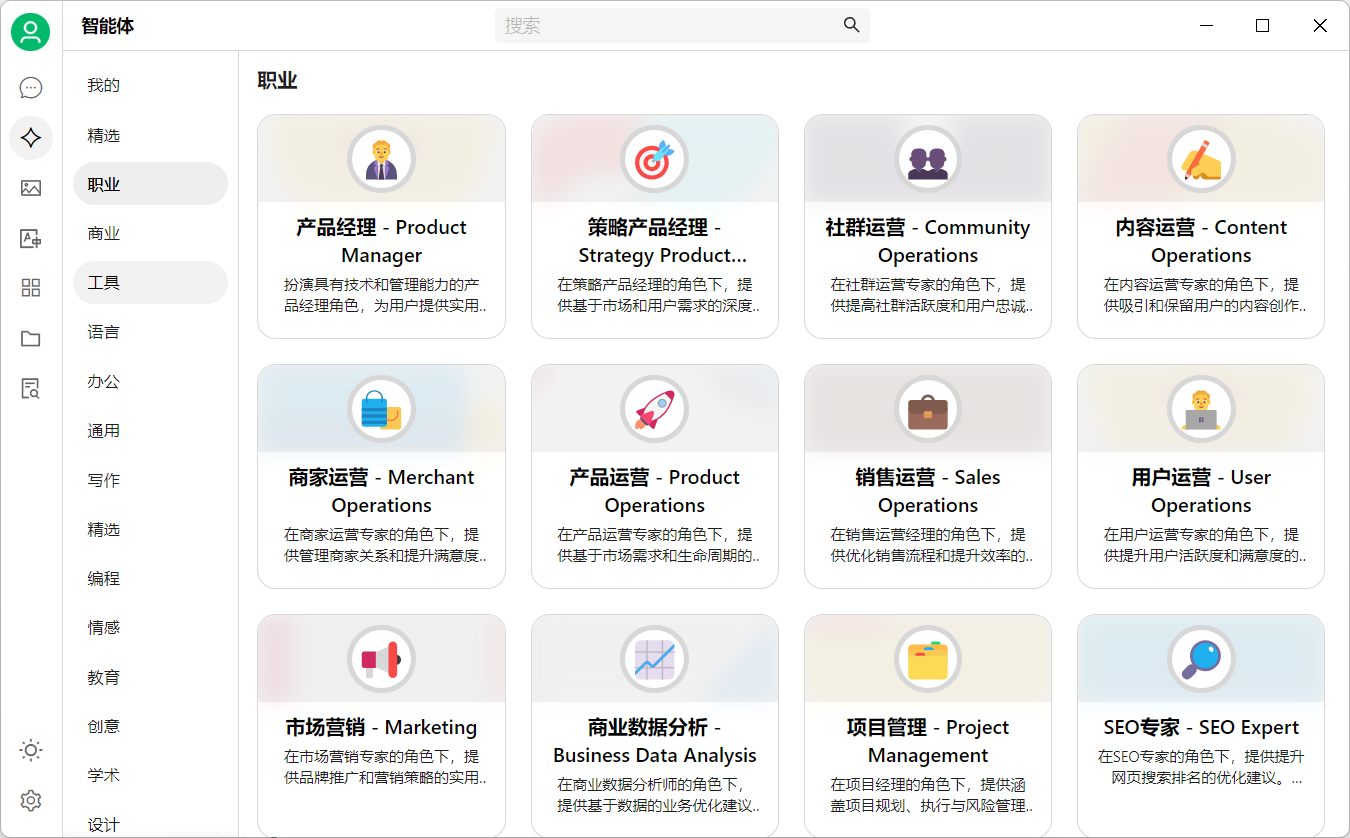Switch to the 我的 category tab
Viewport: 1350px width, 838px height.
point(103,85)
